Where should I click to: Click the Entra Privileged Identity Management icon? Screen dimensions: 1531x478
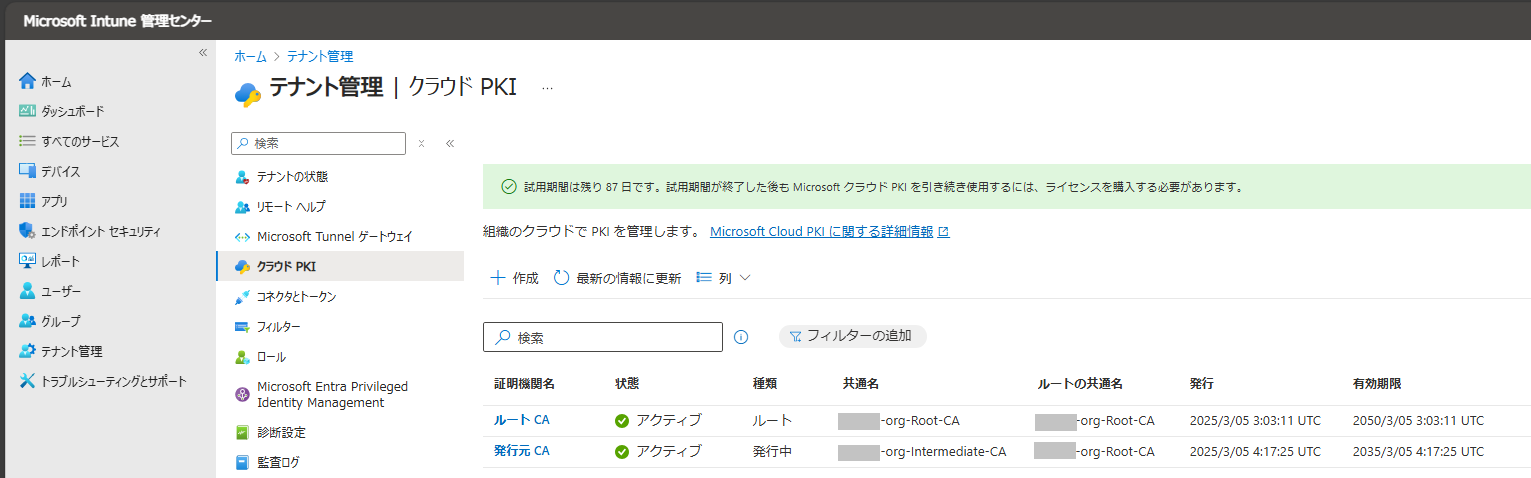(x=241, y=394)
